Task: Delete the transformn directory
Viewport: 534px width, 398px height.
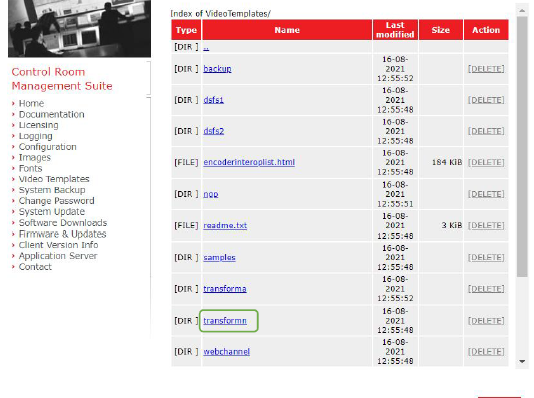Action: point(486,321)
